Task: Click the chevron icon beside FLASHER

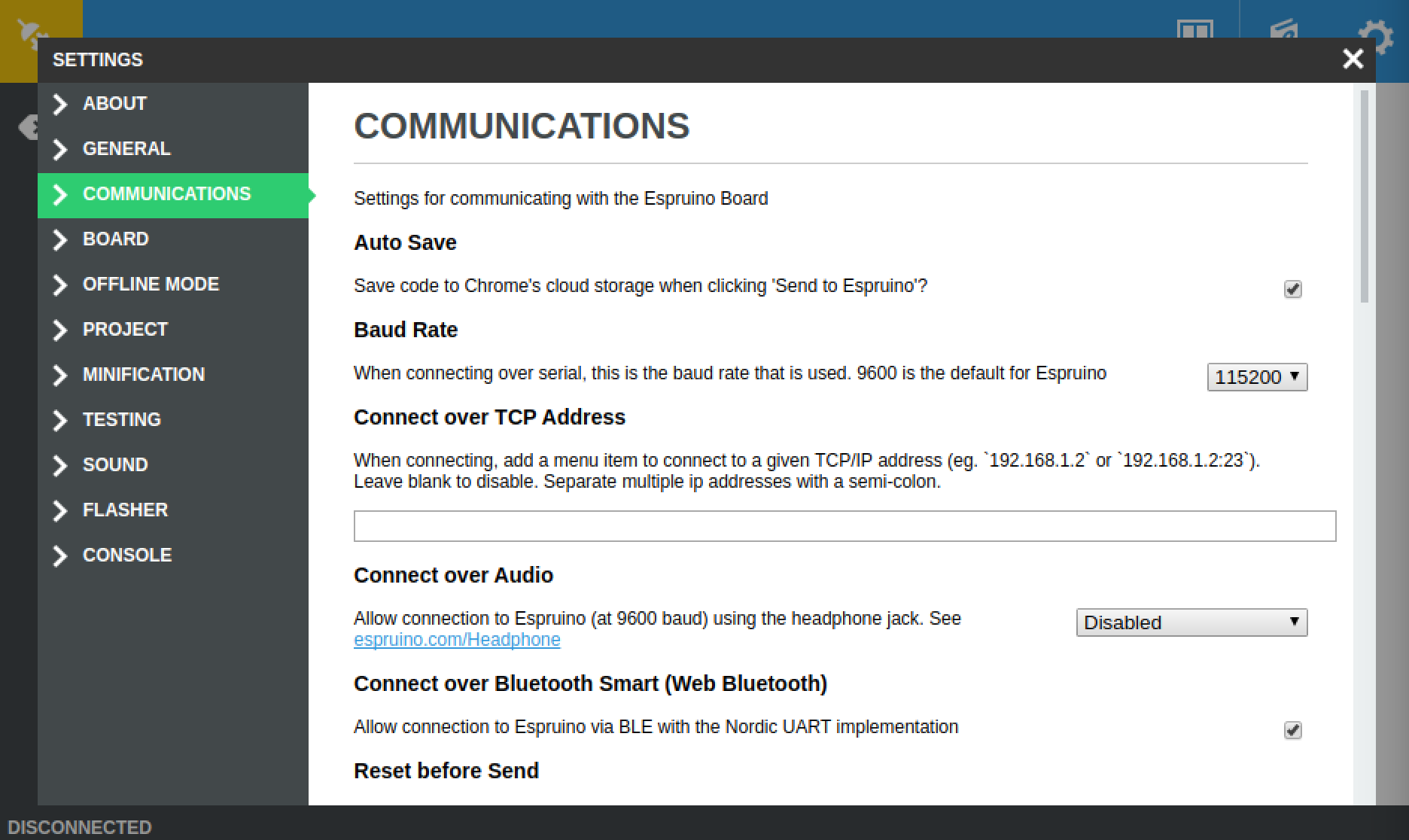Action: click(60, 511)
